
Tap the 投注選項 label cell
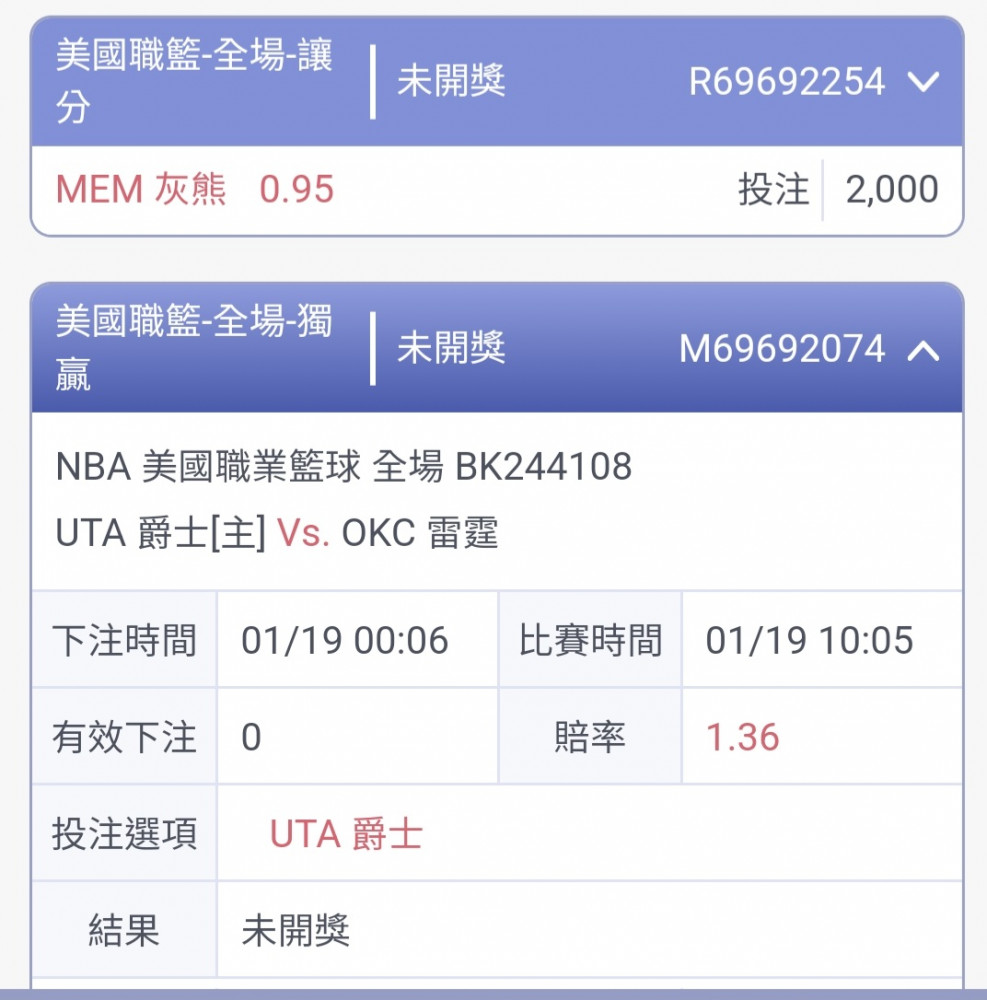124,834
